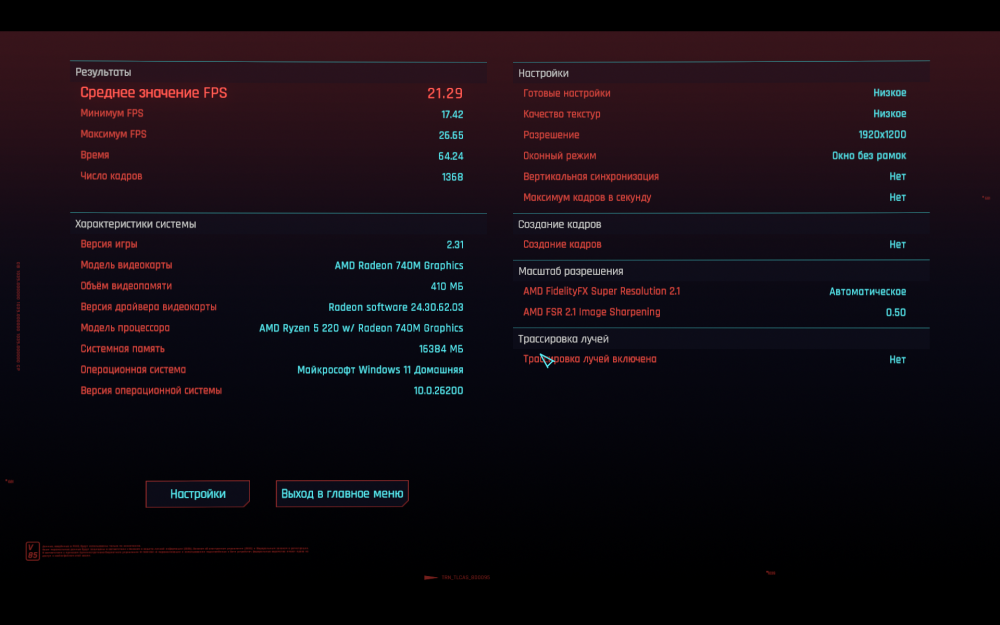Image resolution: width=1000 pixels, height=625 pixels.
Task: Select the system memory value 16384 МБ
Action: click(x=441, y=349)
